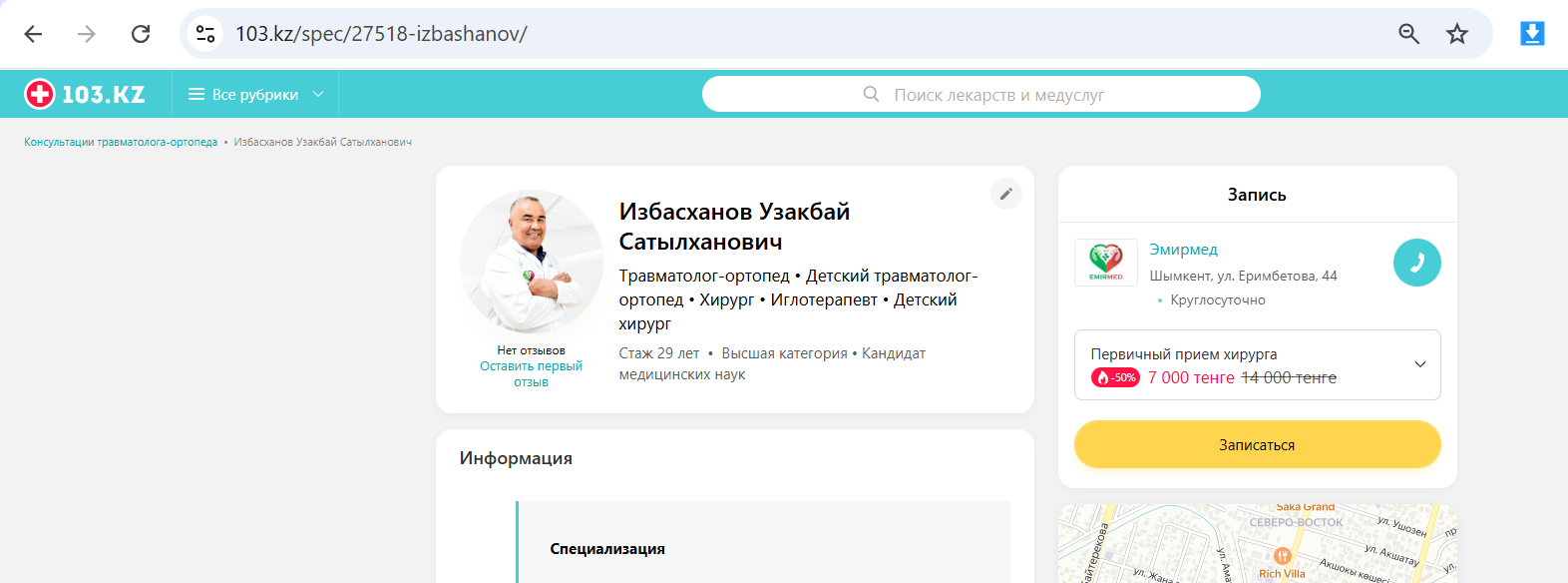Click address Шымкент, ул. Еримбетова, 44
Viewport: 1568px width, 583px height.
[1243, 276]
